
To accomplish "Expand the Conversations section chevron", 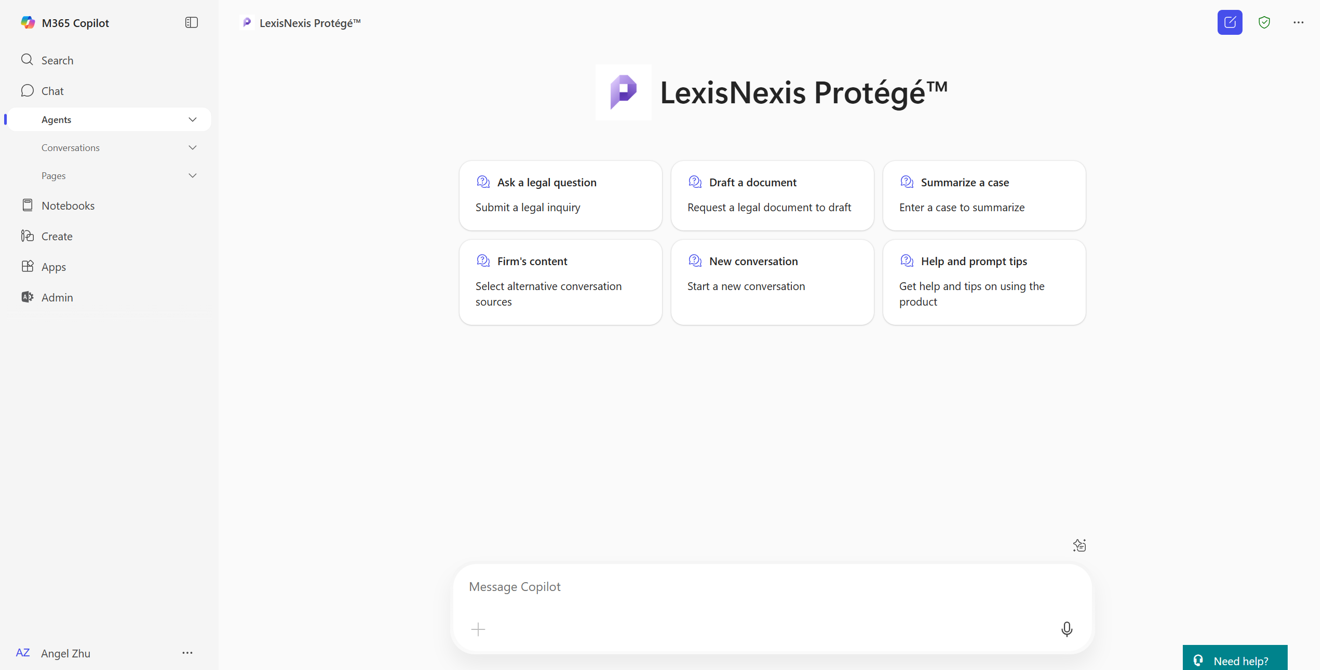I will (192, 148).
